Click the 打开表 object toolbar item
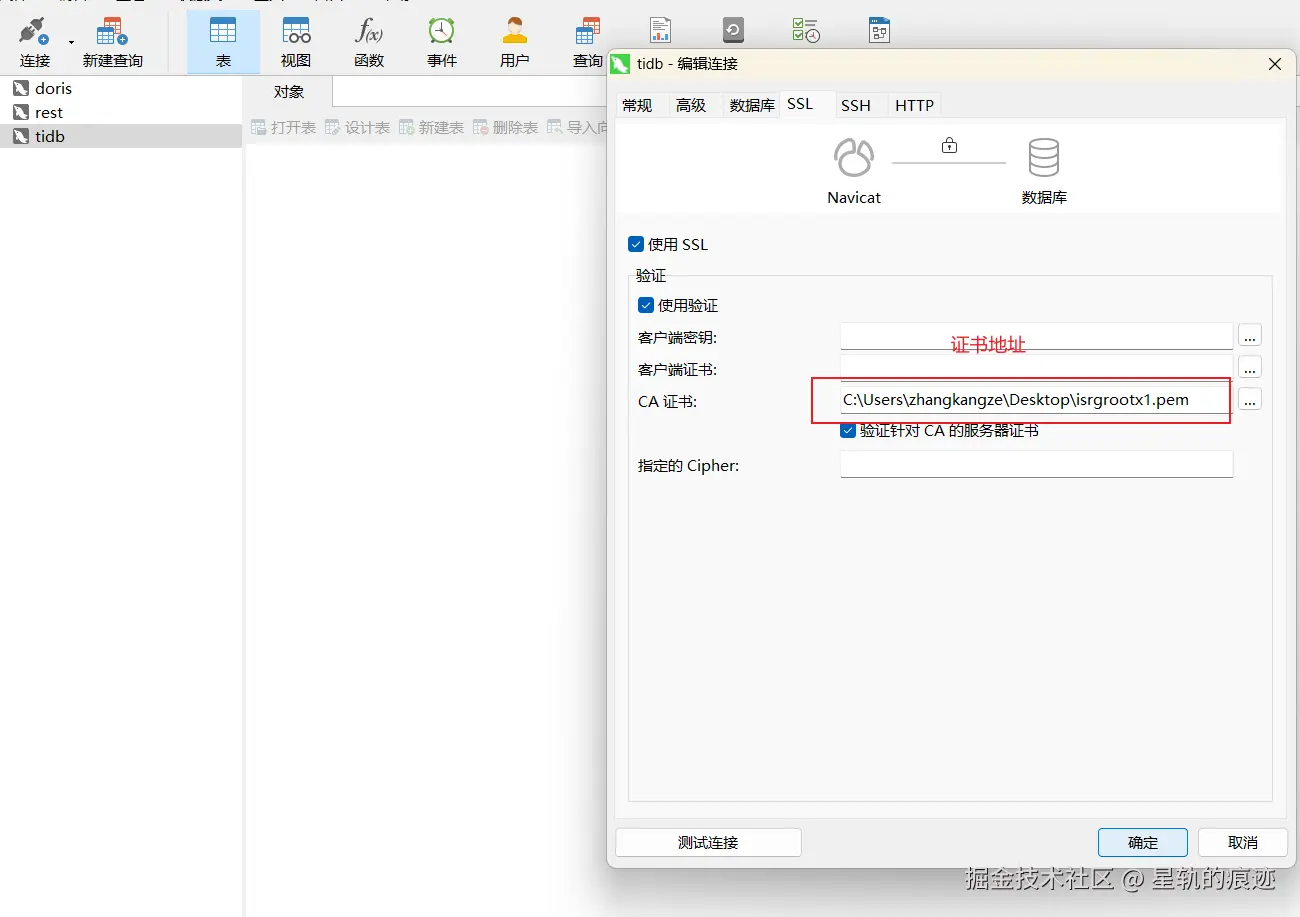The height and width of the screenshot is (917, 1300). coord(284,128)
